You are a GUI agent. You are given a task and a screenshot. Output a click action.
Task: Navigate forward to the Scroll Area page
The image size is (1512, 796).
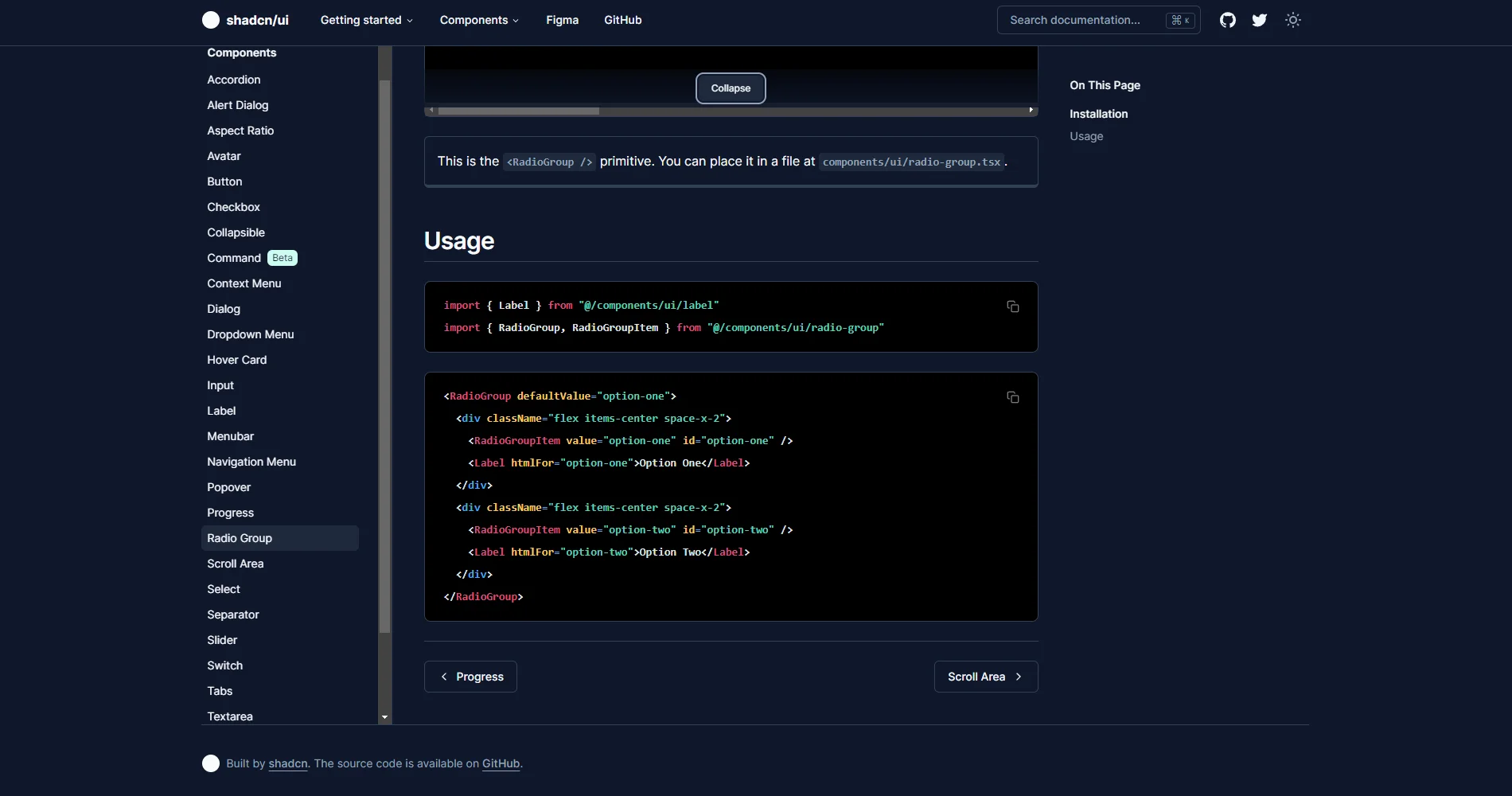tap(985, 676)
